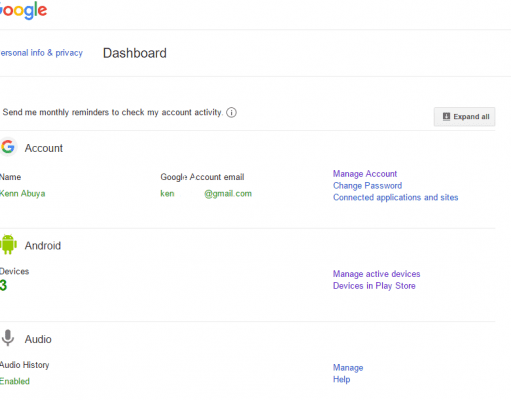Click the info icon beside monthly reminders
Viewport: 511px width, 400px height.
[x=231, y=113]
